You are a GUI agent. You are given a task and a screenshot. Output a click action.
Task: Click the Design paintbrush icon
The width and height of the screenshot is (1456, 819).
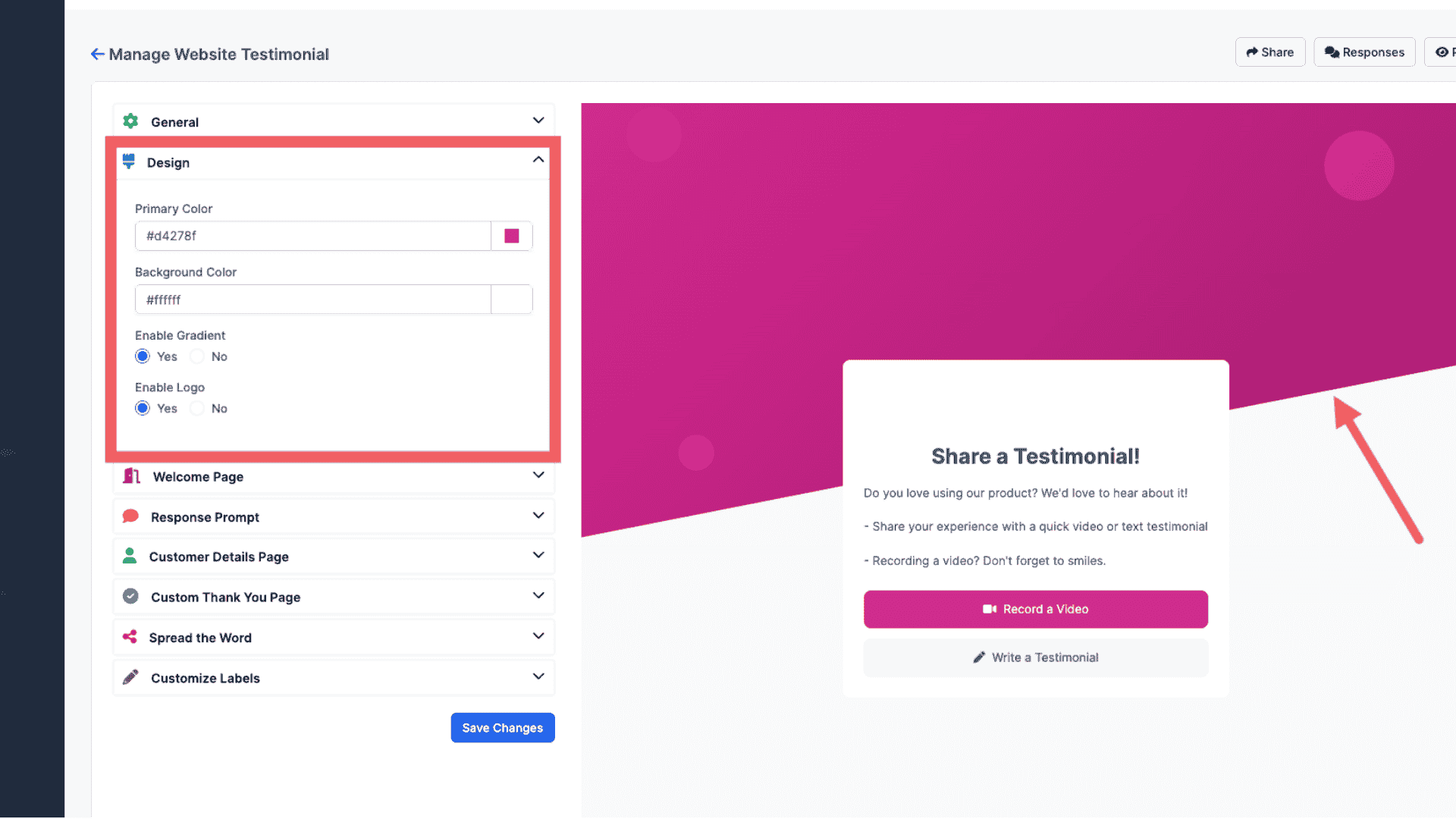(129, 162)
